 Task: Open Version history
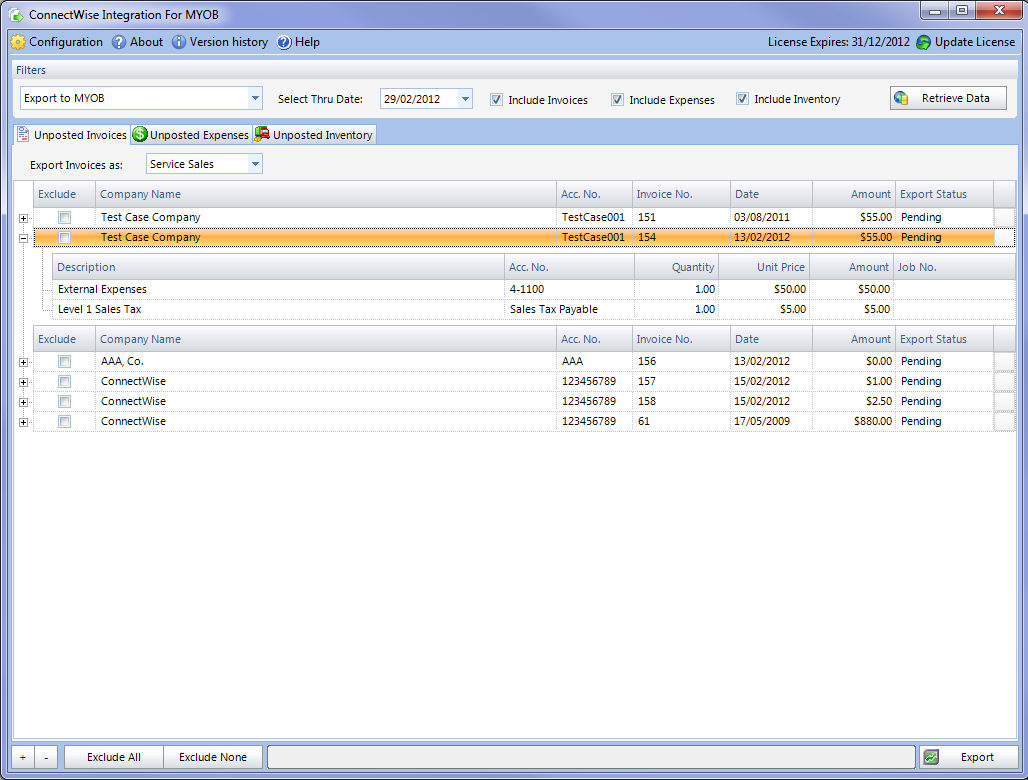(x=220, y=42)
